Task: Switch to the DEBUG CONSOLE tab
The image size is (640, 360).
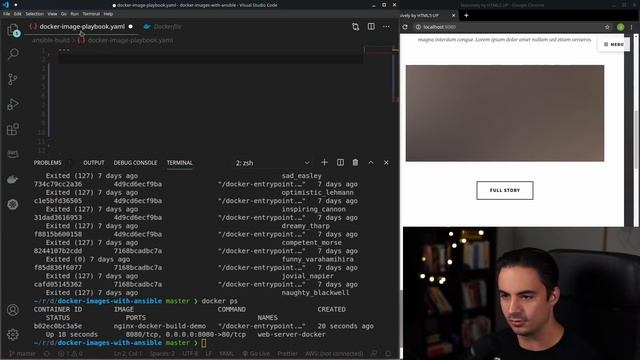Action: coord(135,163)
